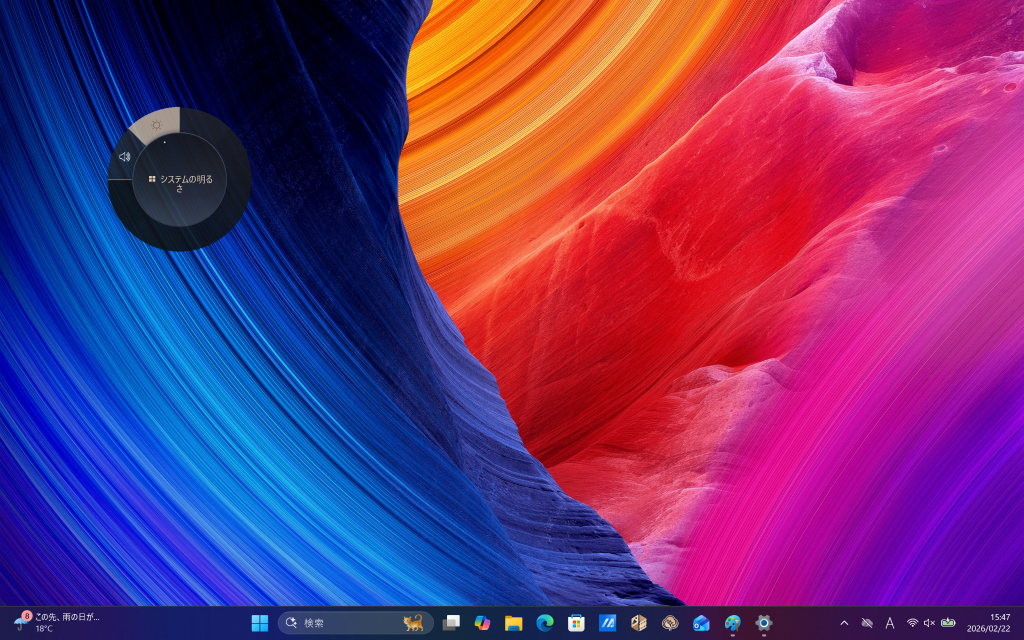
Task: Click the cat image in search box
Action: tap(413, 623)
